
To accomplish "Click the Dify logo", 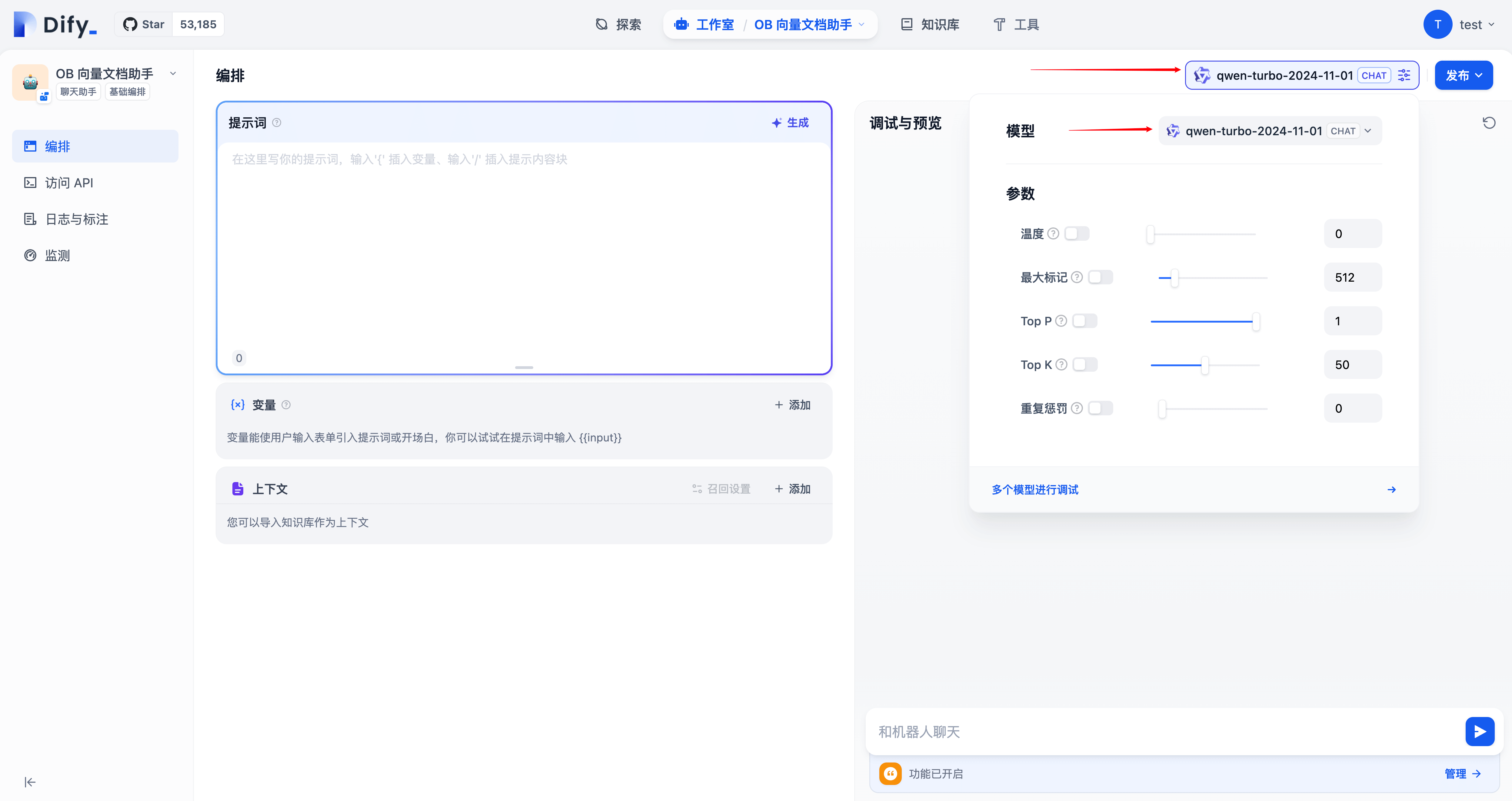I will pos(55,25).
